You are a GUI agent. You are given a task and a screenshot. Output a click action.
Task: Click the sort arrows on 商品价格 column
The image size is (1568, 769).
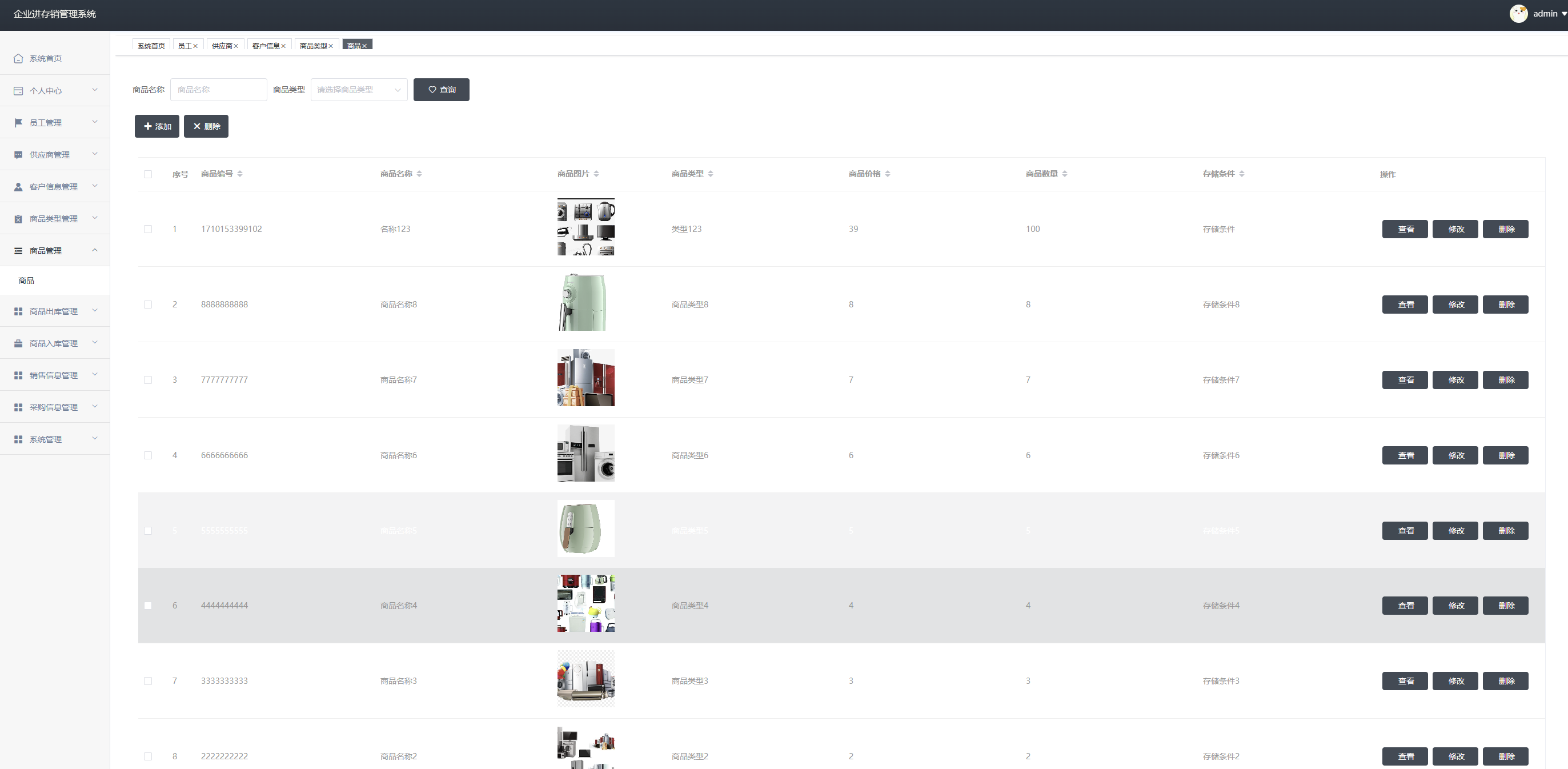pos(888,174)
